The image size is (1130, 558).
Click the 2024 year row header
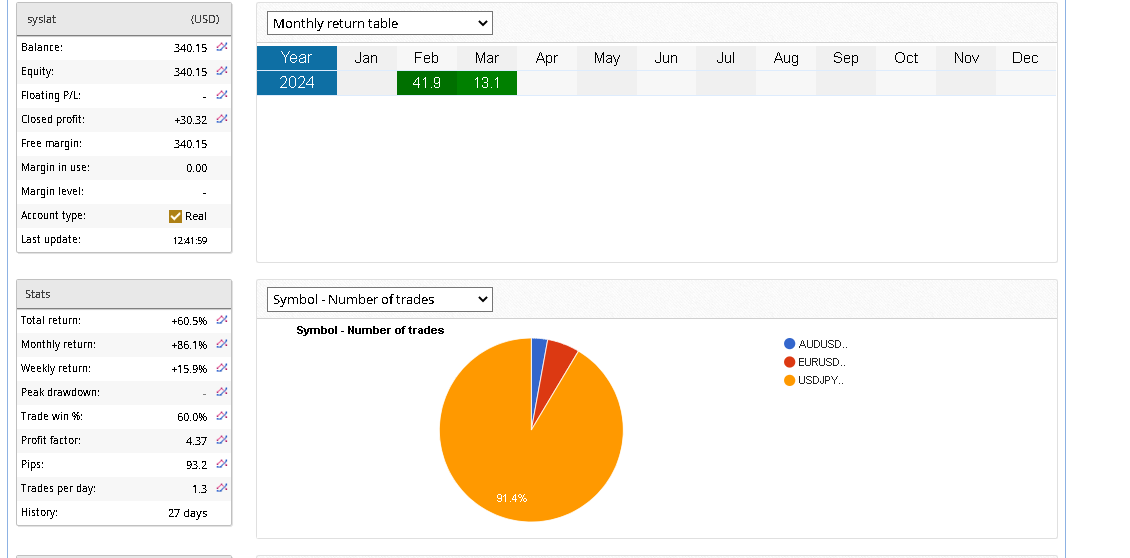point(297,83)
